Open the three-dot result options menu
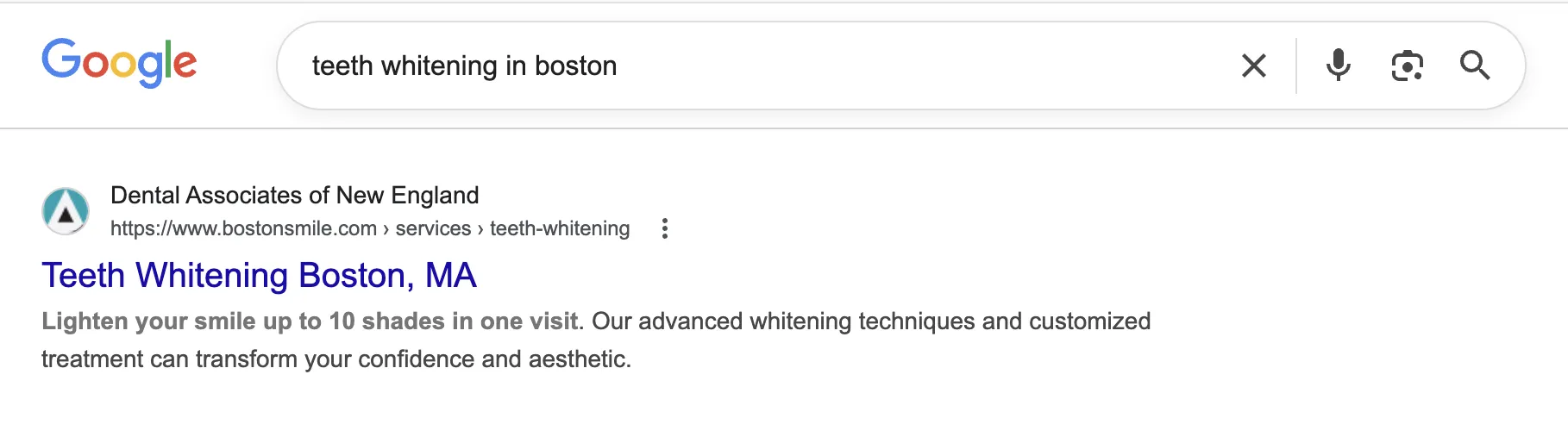The width and height of the screenshot is (1568, 443). coord(664,228)
